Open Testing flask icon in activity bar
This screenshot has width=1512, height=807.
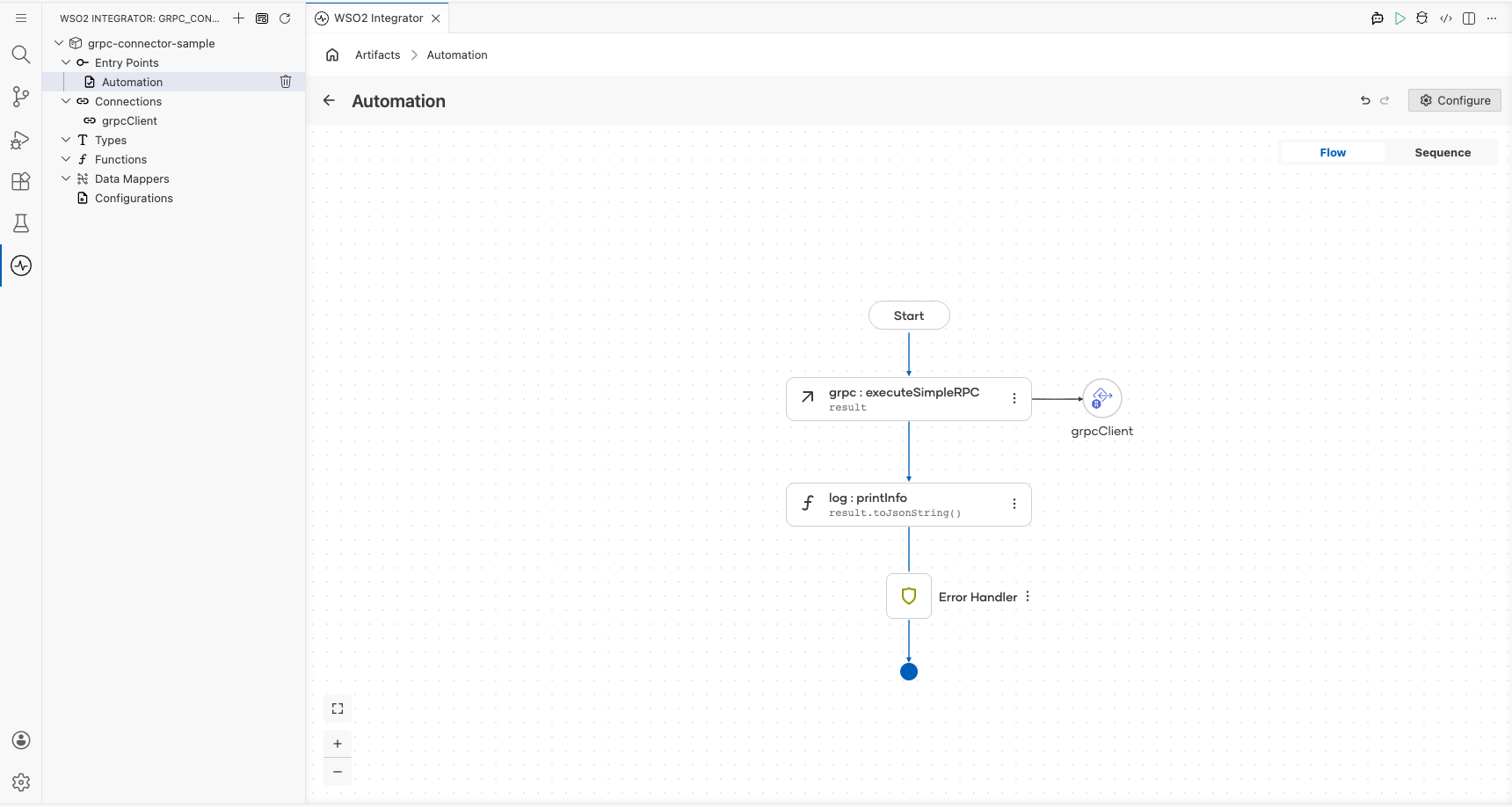coord(21,223)
